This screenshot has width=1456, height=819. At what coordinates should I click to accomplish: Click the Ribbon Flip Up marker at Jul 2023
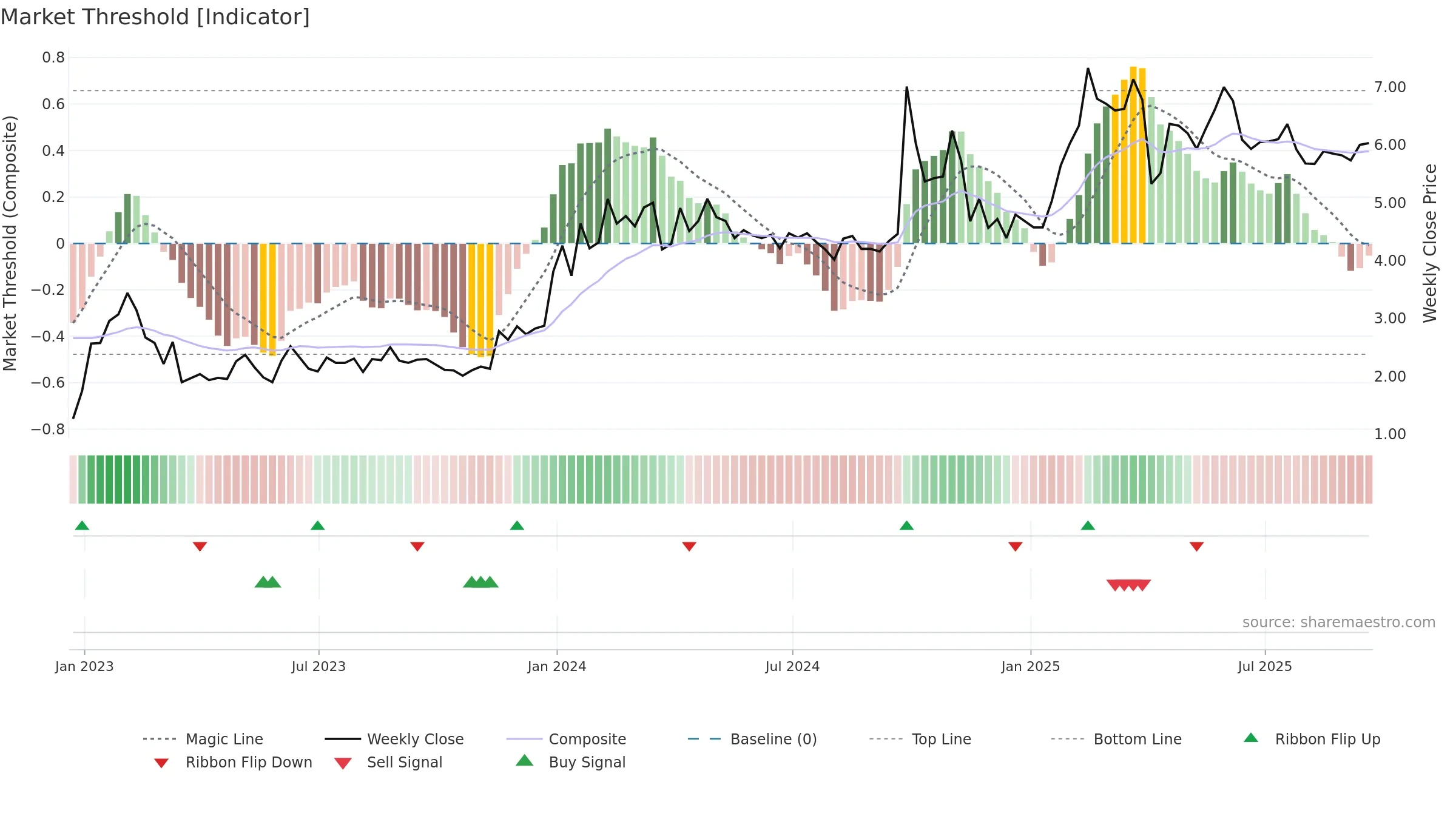317,525
